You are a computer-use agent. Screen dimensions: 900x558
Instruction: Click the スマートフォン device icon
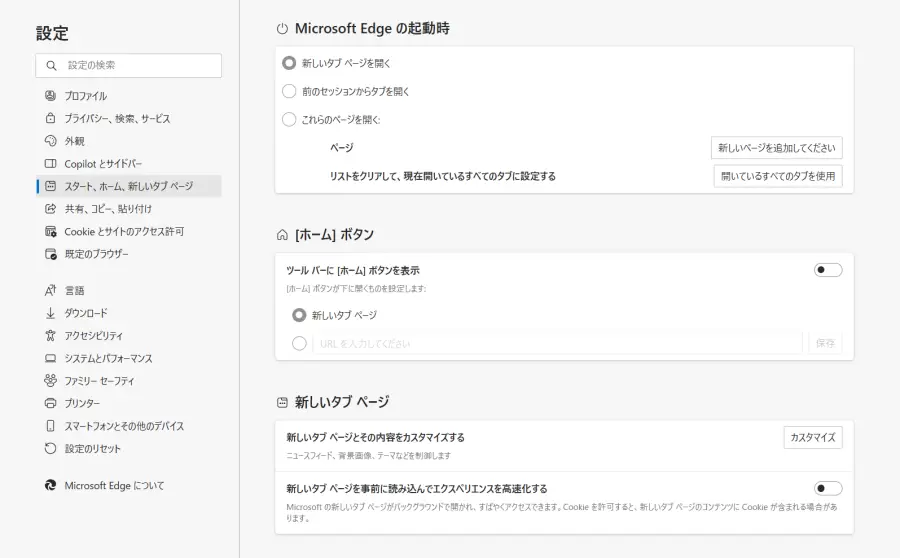pos(51,426)
